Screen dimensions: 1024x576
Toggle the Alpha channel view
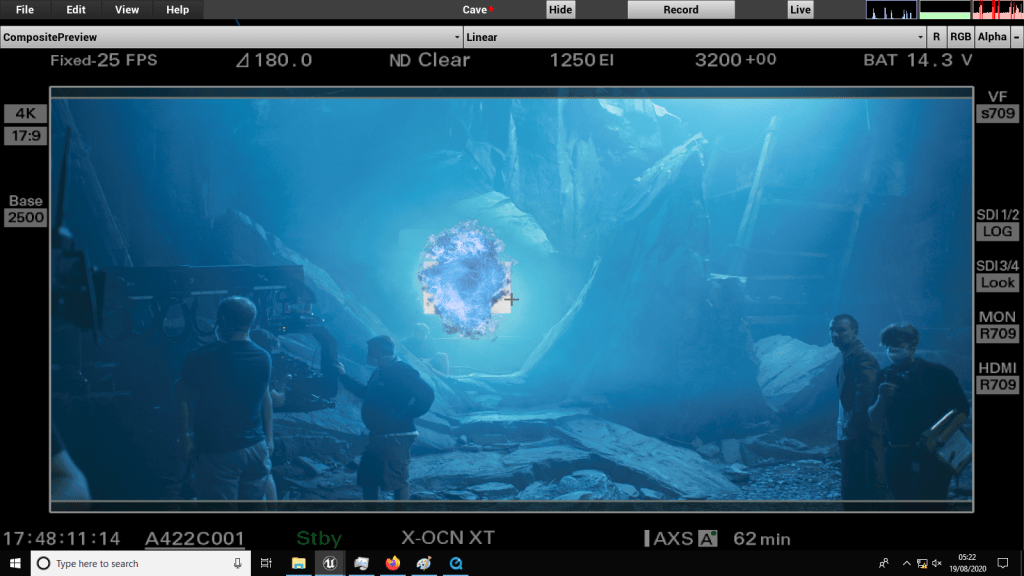992,37
